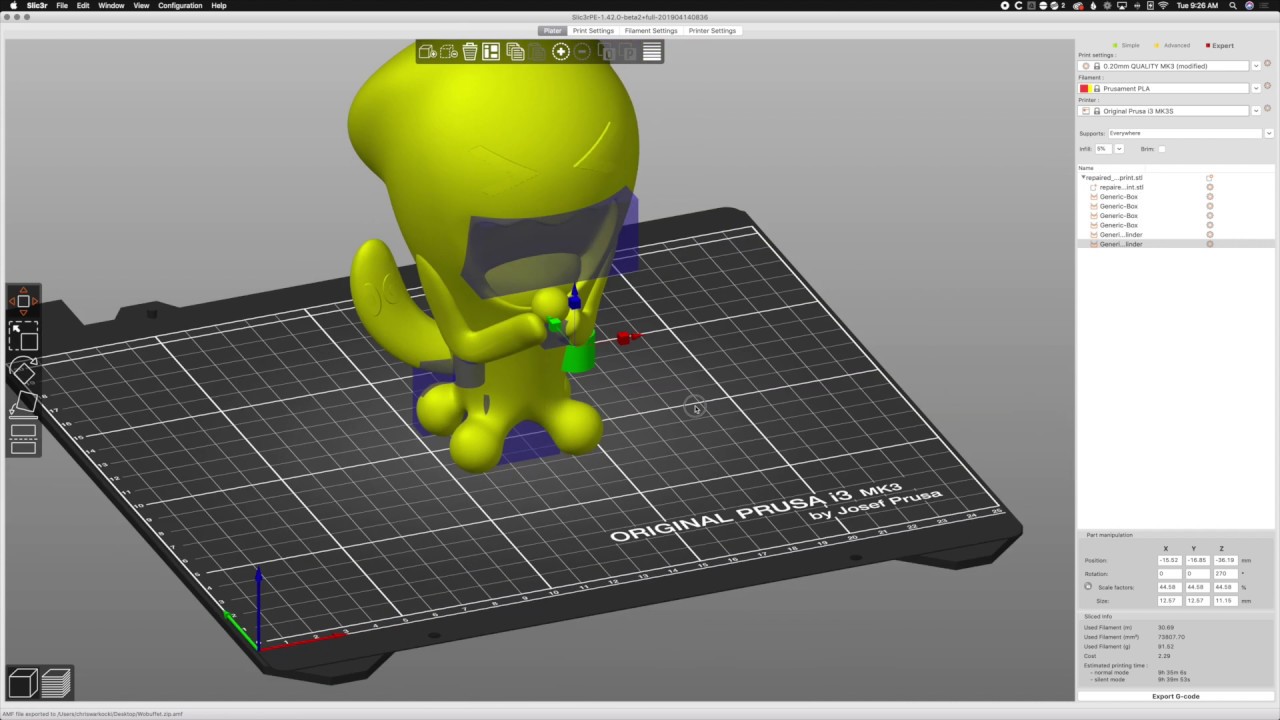The image size is (1280, 720).
Task: Select the repaire...int.stl tree item
Action: point(1121,187)
